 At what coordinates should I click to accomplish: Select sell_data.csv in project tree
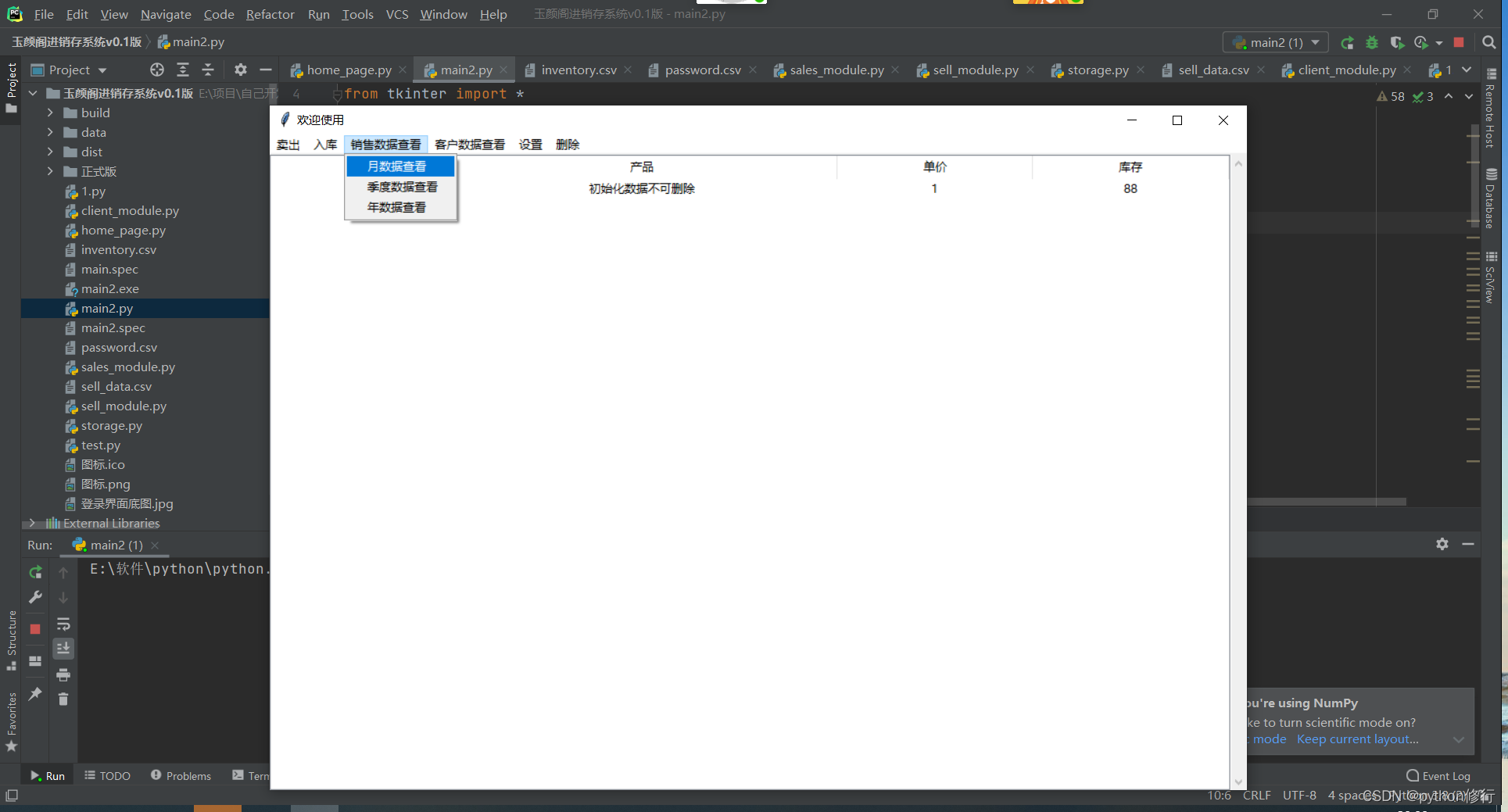[x=116, y=386]
